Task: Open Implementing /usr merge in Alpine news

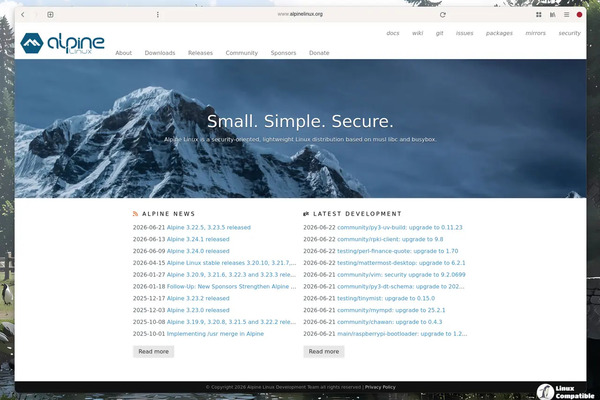Action: pos(215,334)
